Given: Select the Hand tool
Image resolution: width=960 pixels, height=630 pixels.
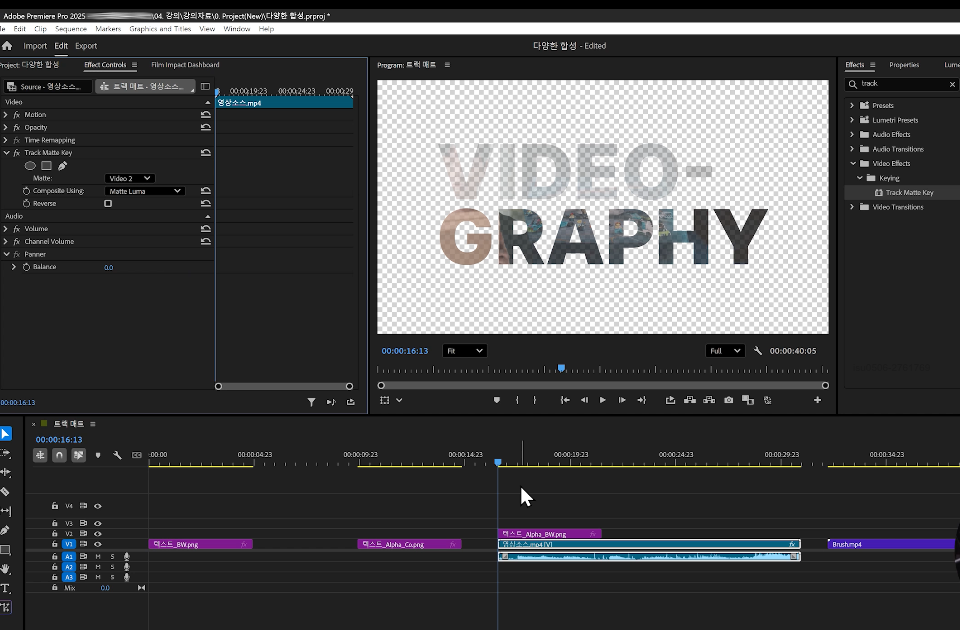Looking at the screenshot, I should [6, 569].
